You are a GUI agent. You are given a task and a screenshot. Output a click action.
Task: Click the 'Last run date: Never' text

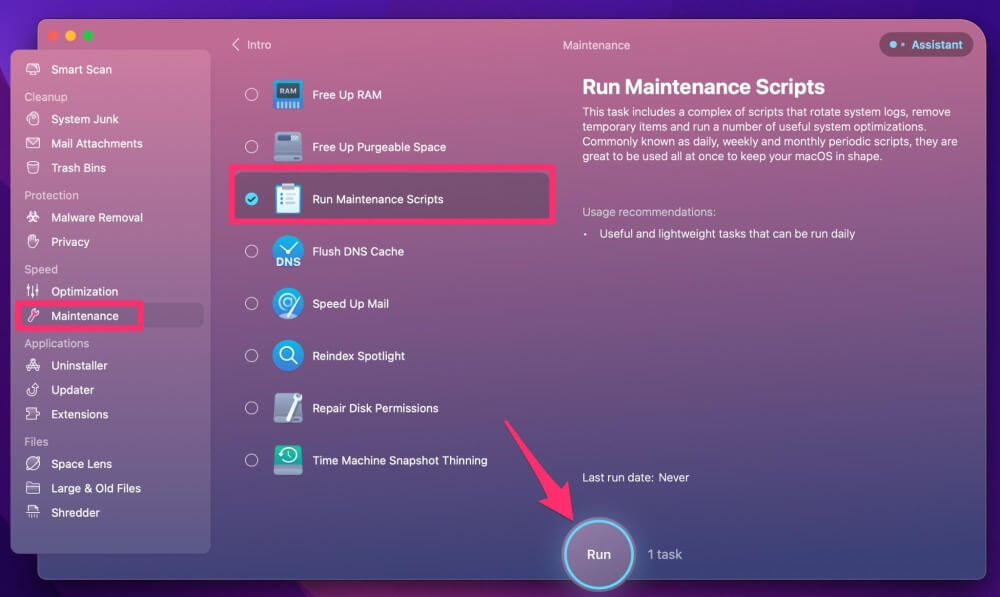point(635,477)
